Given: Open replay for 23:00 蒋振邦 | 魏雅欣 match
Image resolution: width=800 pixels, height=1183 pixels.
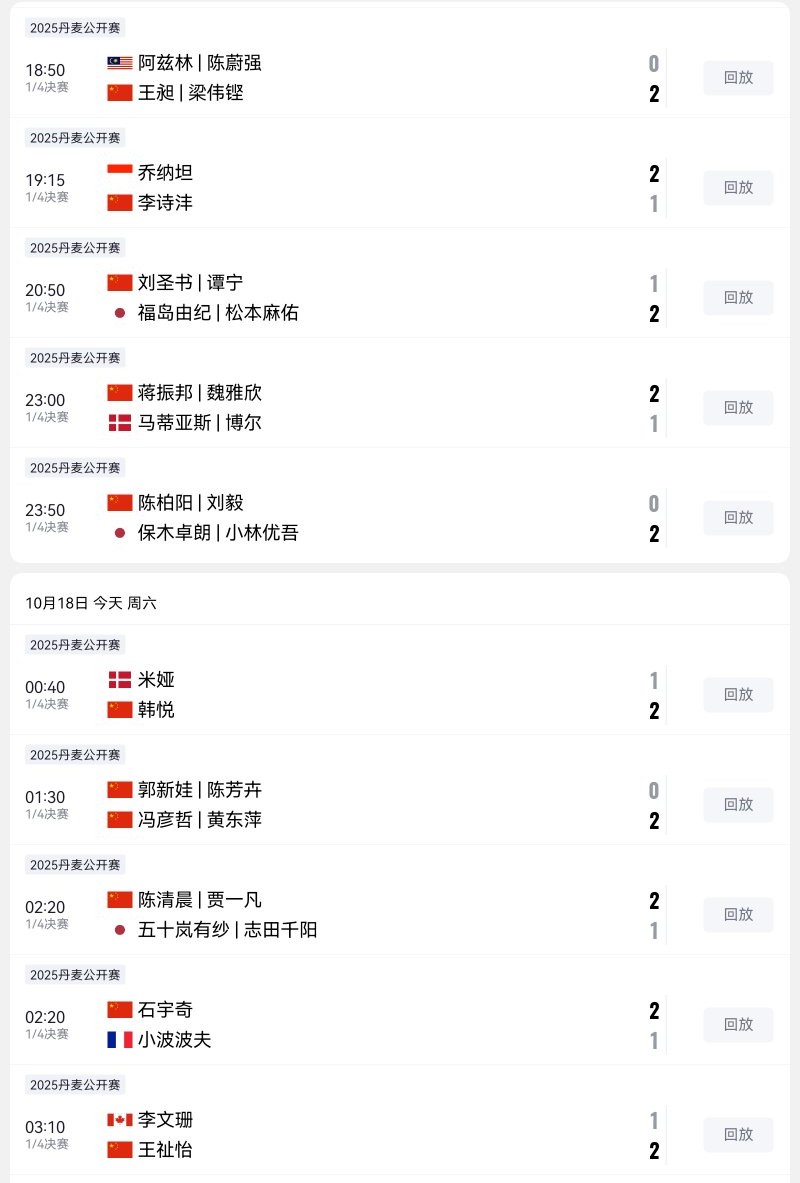Looking at the screenshot, I should pos(738,408).
